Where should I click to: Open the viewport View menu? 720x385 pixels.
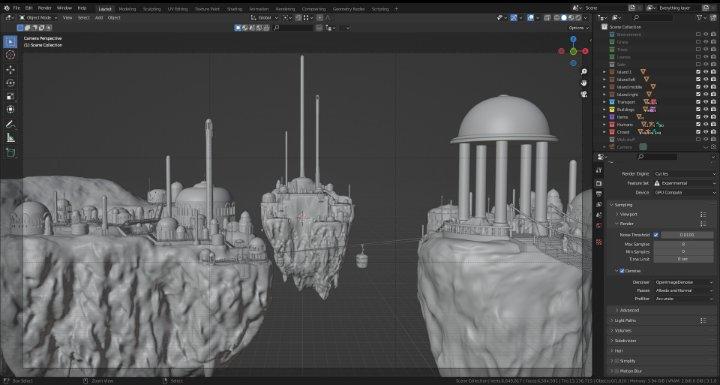[68, 18]
